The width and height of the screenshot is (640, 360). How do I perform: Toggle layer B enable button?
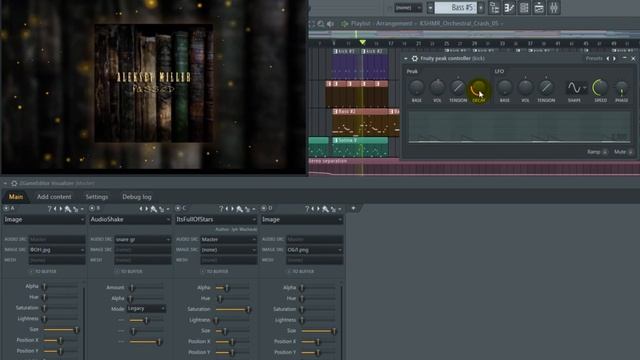[x=92, y=209]
